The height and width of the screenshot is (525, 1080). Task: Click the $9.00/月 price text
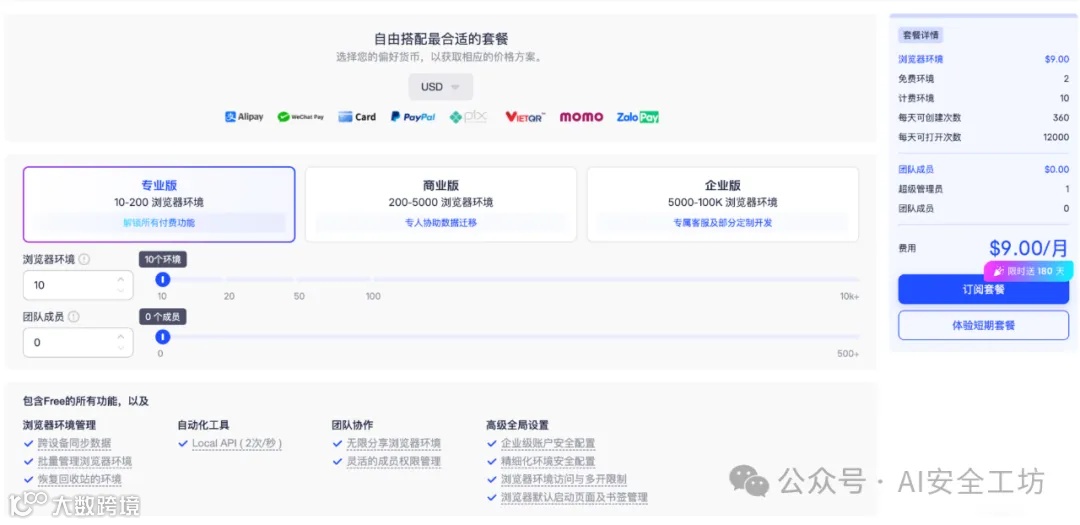1029,248
